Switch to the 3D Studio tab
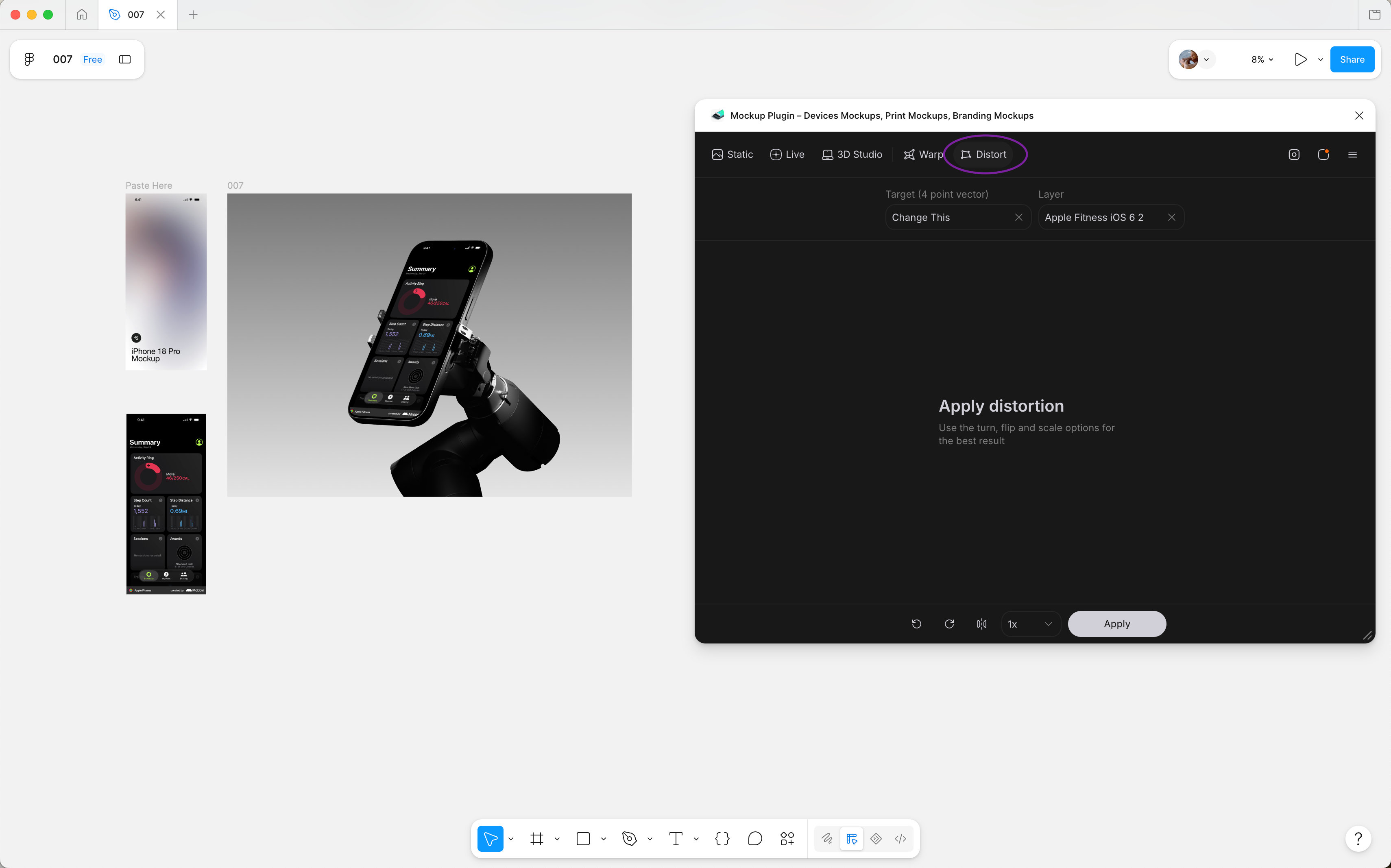 [852, 155]
